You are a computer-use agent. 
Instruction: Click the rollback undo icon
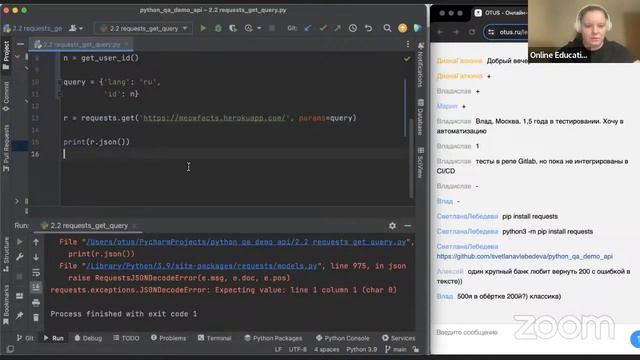coord(368,28)
